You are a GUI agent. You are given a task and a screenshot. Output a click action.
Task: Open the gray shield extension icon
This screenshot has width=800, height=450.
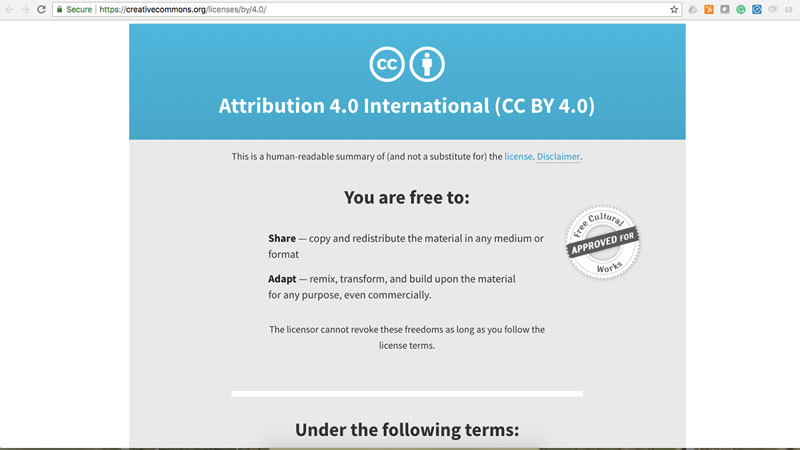coord(724,9)
